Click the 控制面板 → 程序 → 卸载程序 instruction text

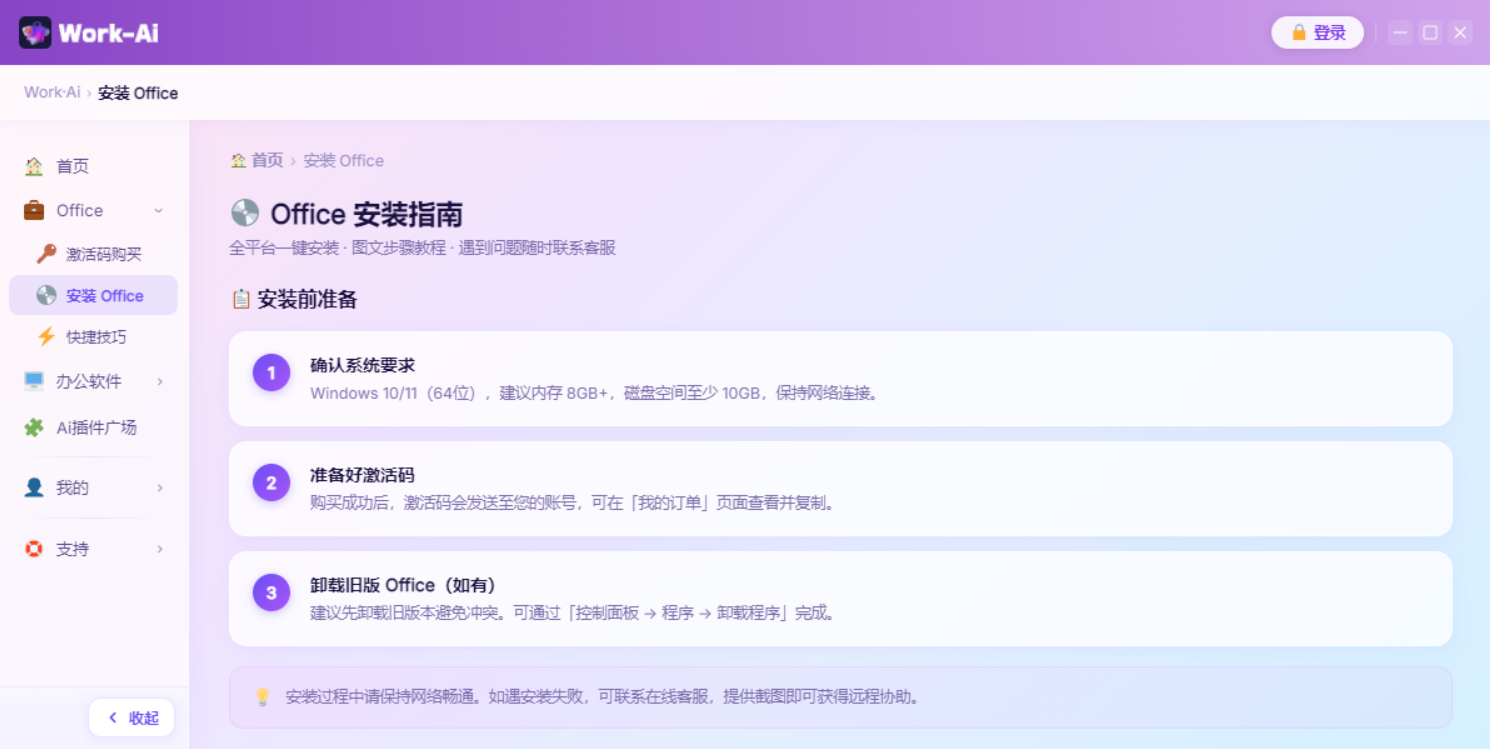[x=573, y=613]
